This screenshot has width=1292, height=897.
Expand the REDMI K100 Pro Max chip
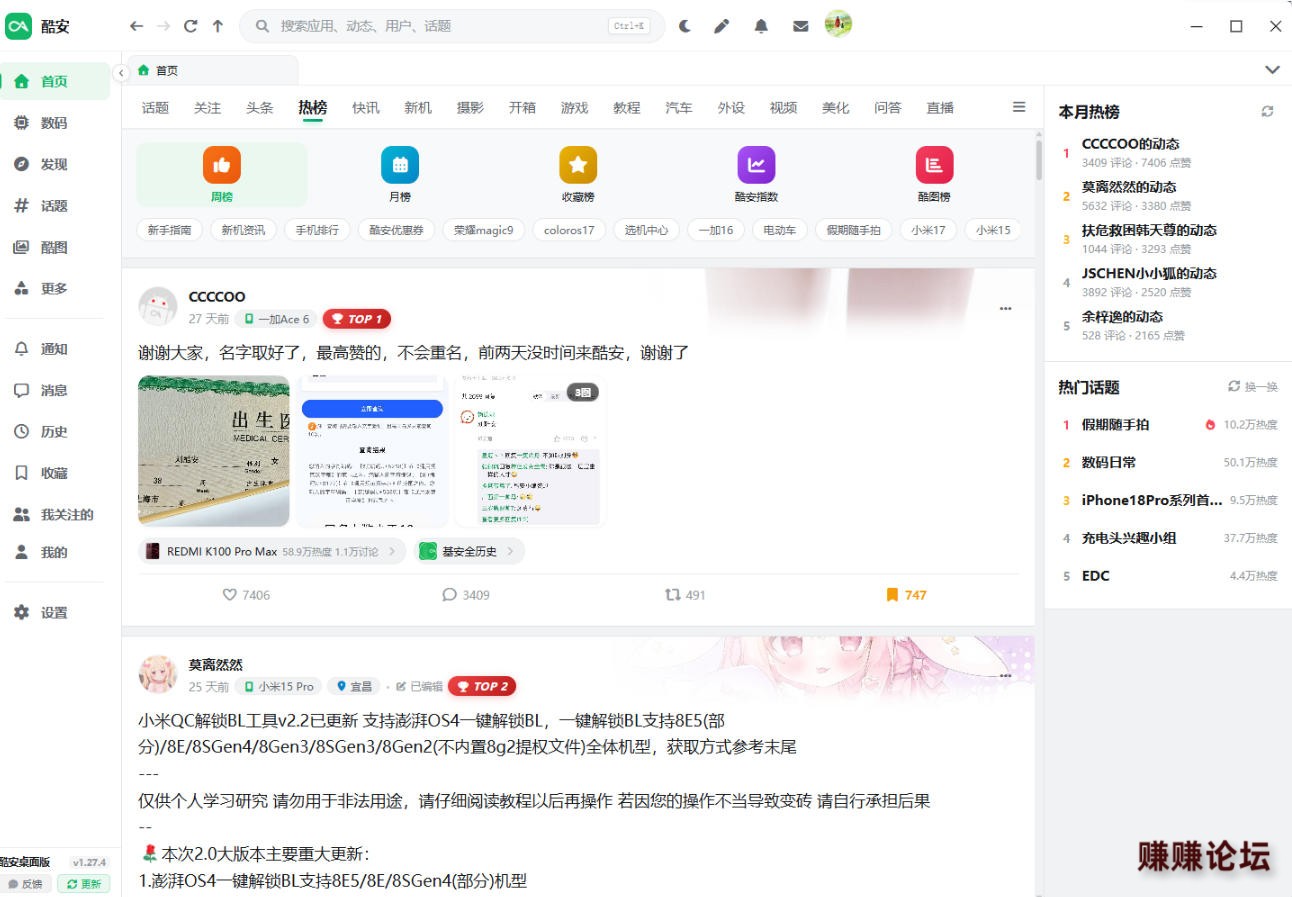click(272, 551)
